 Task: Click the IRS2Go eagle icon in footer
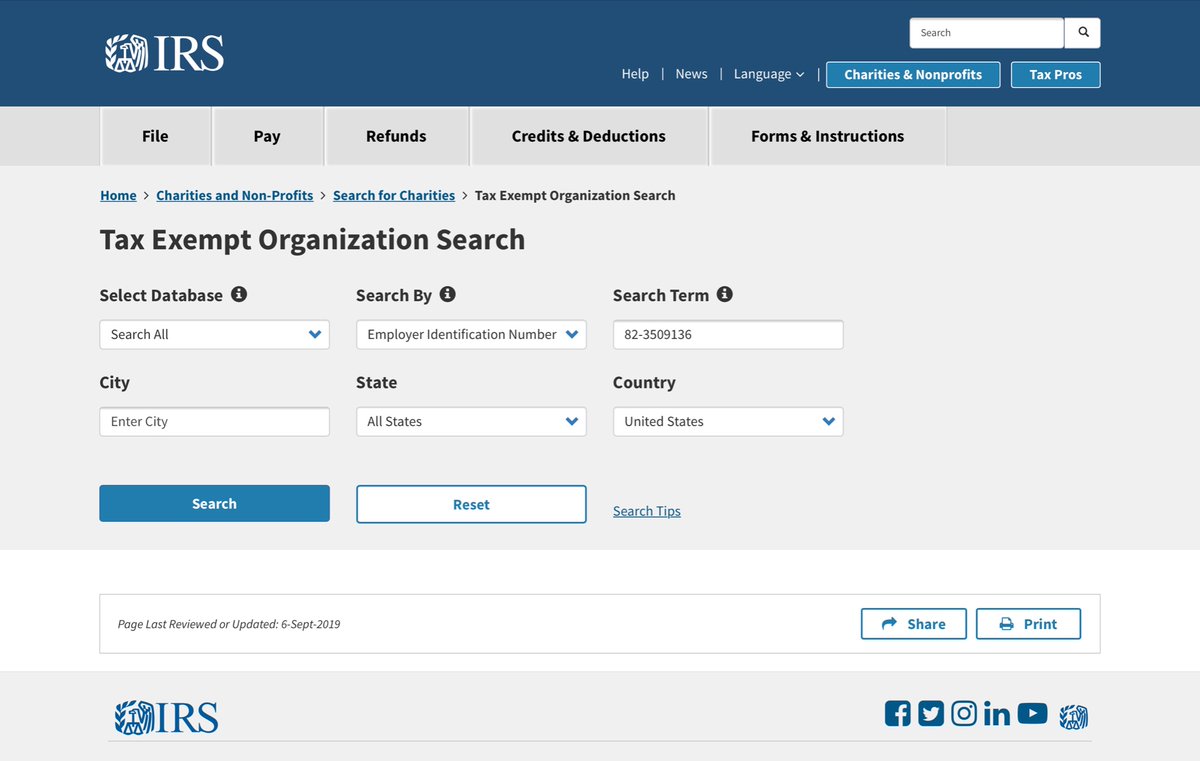coord(1073,716)
